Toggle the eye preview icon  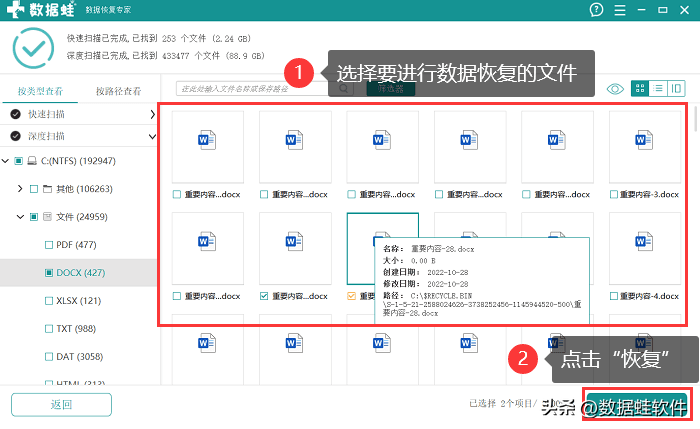coord(615,89)
